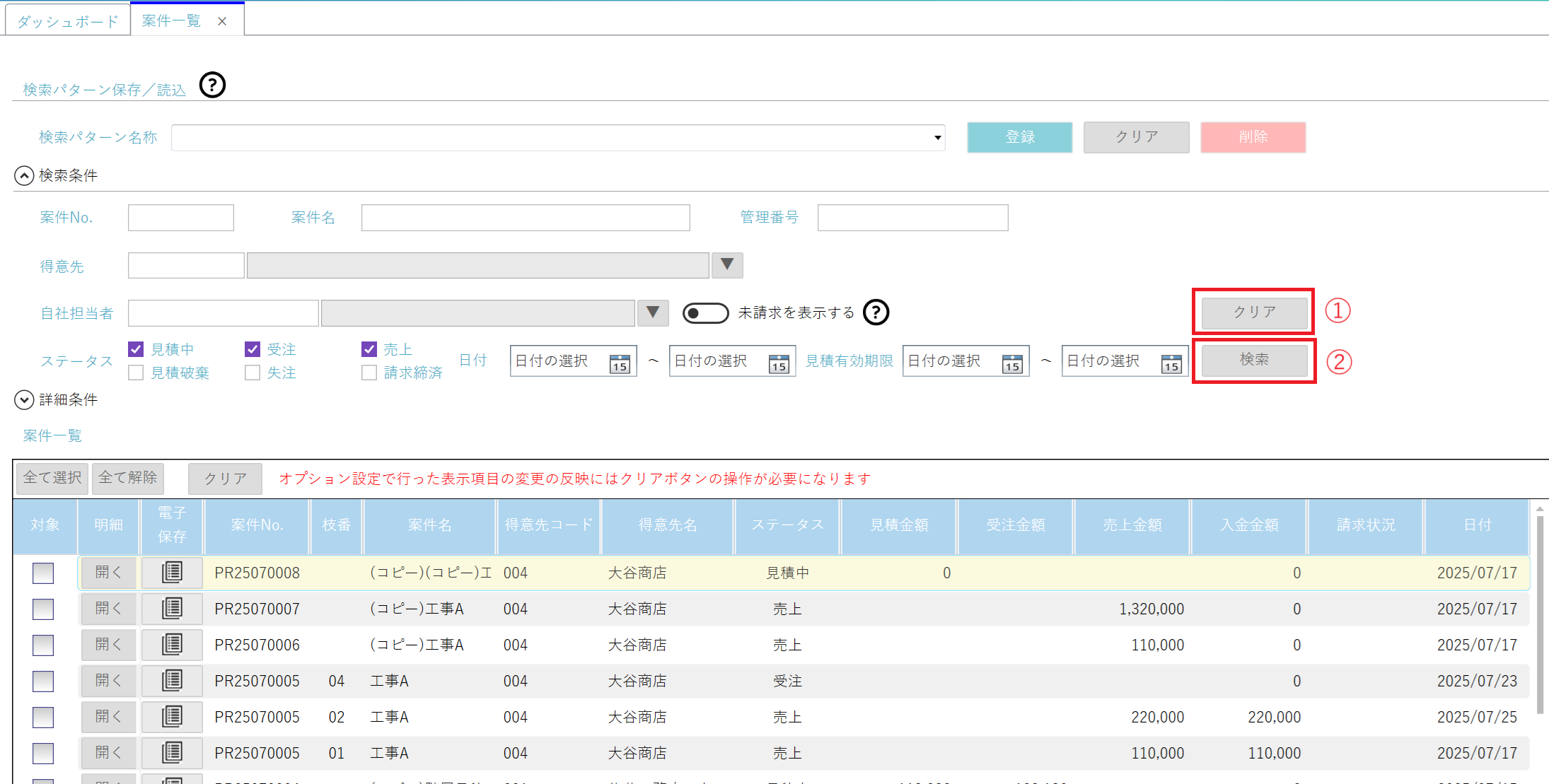Click the 自社担当者 code input field
1549x784 pixels.
[223, 312]
